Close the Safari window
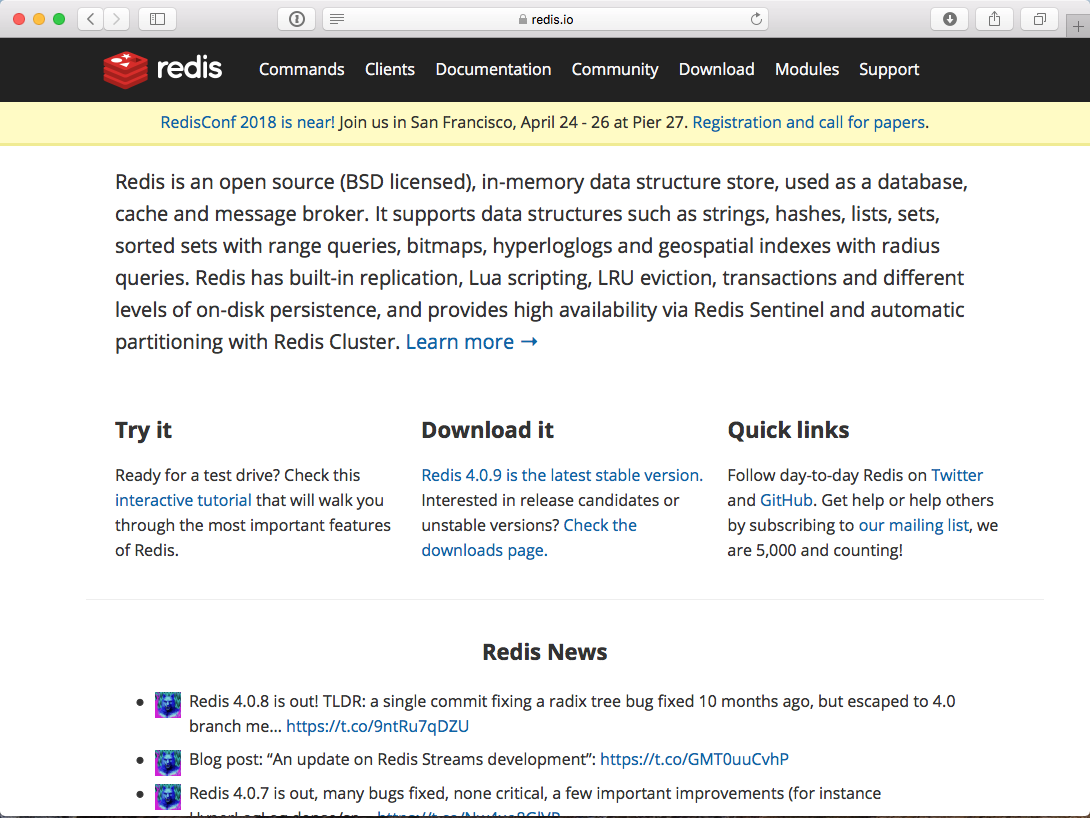The height and width of the screenshot is (818, 1090). click(x=19, y=19)
